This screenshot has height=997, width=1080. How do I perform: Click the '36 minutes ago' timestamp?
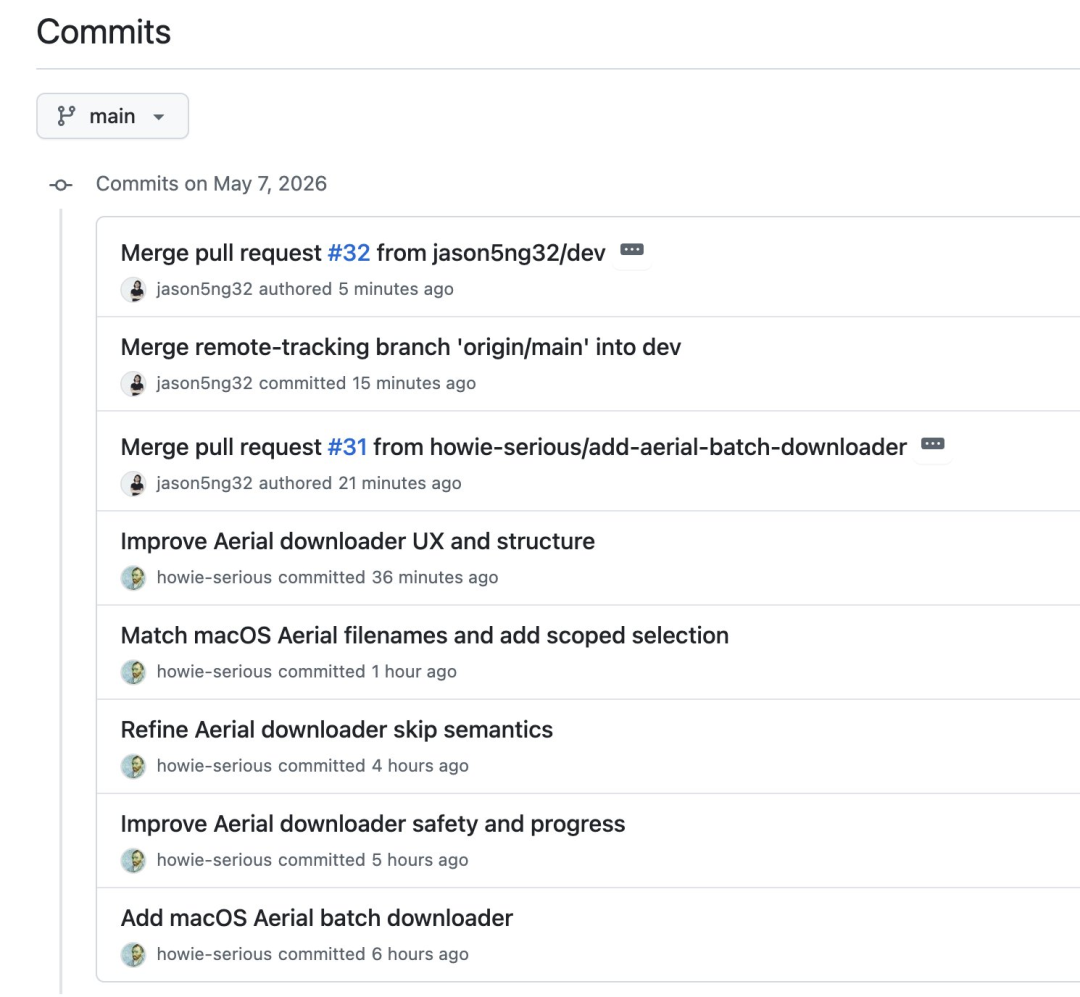tap(435, 577)
